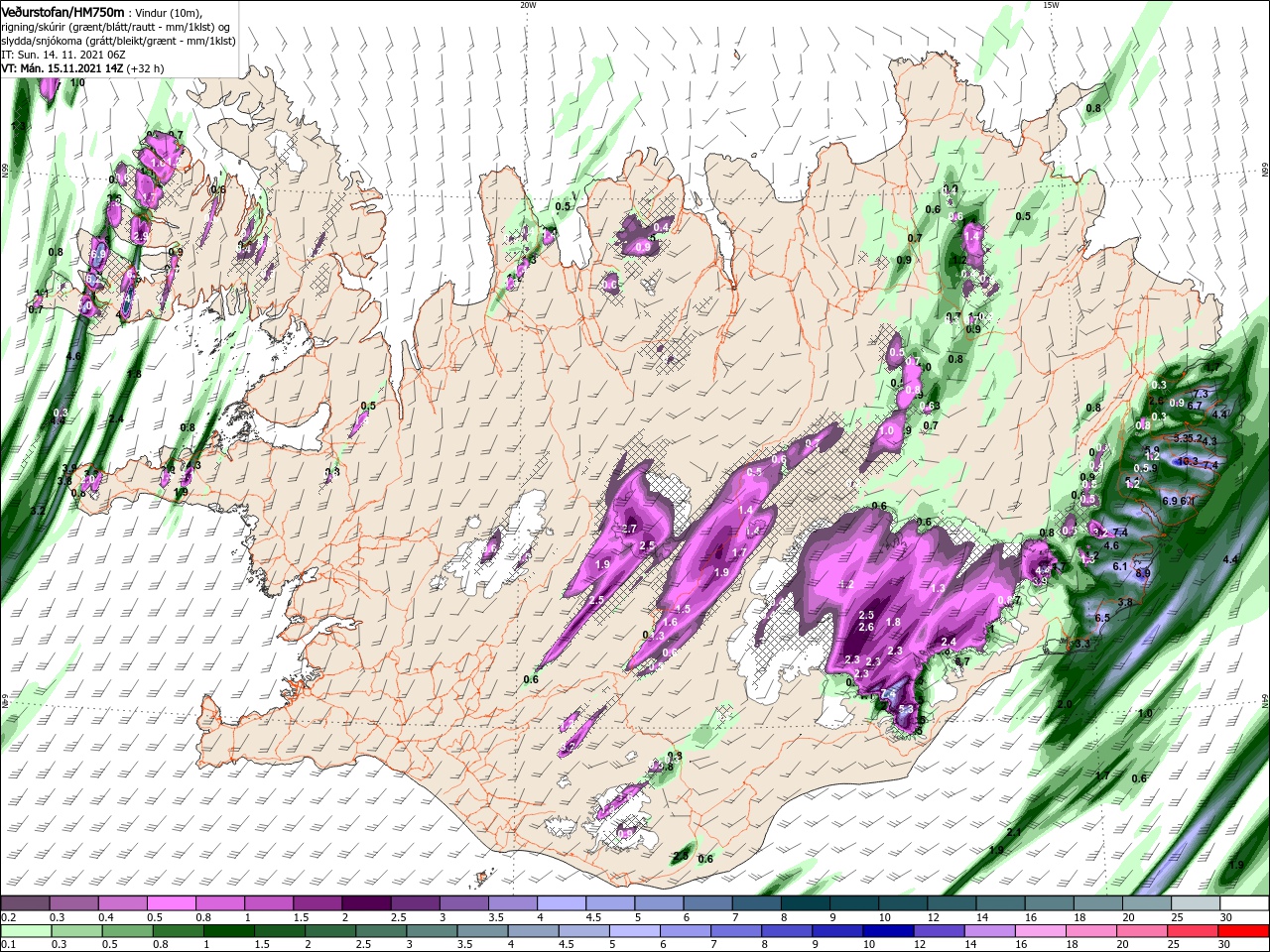This screenshot has width=1270, height=952.
Task: Click the 'rigning/skúrir (grænt/blátt/rautt' legend line
Action: (x=115, y=27)
